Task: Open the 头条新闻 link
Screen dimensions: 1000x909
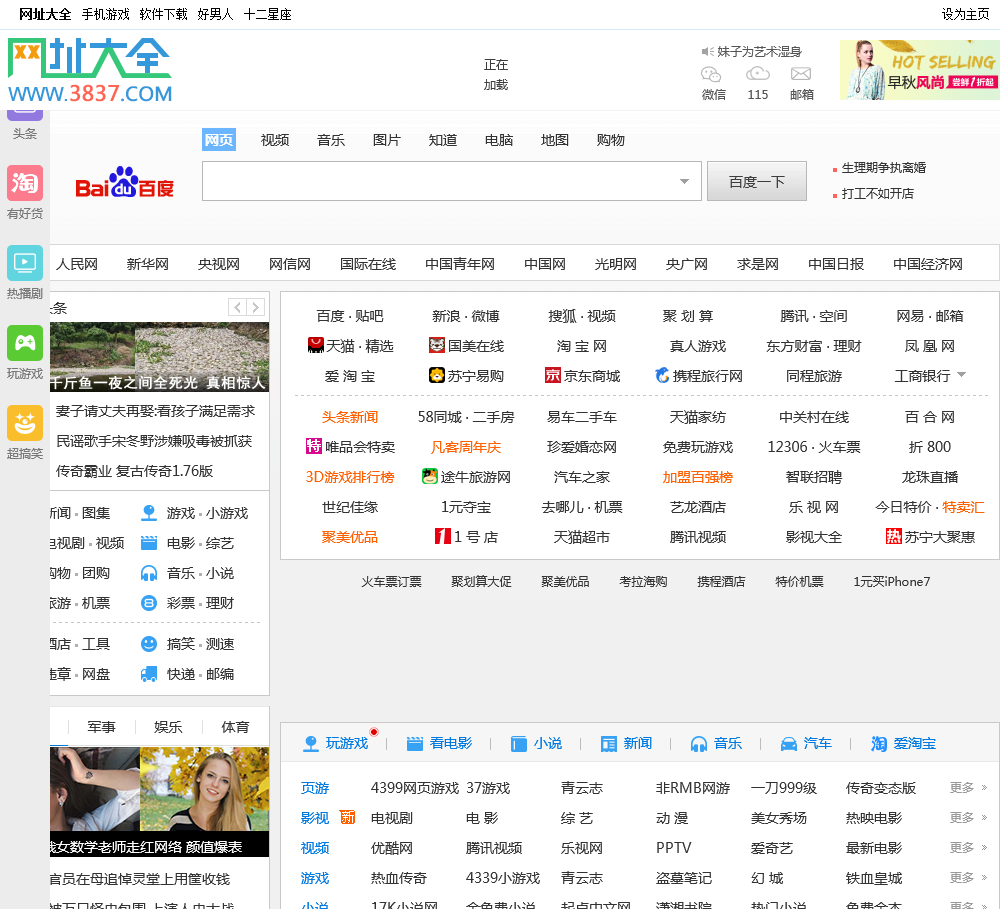Action: click(349, 417)
